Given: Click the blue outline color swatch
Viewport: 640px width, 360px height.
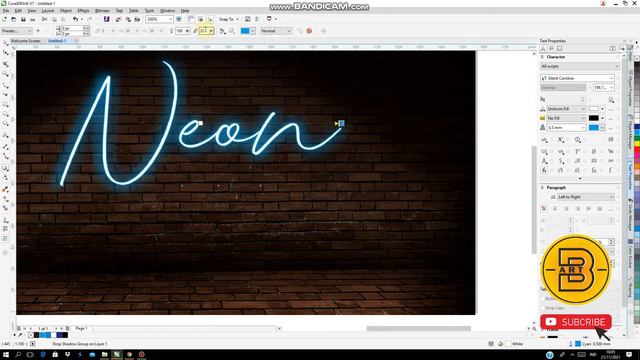Looking at the screenshot, I should (594, 127).
